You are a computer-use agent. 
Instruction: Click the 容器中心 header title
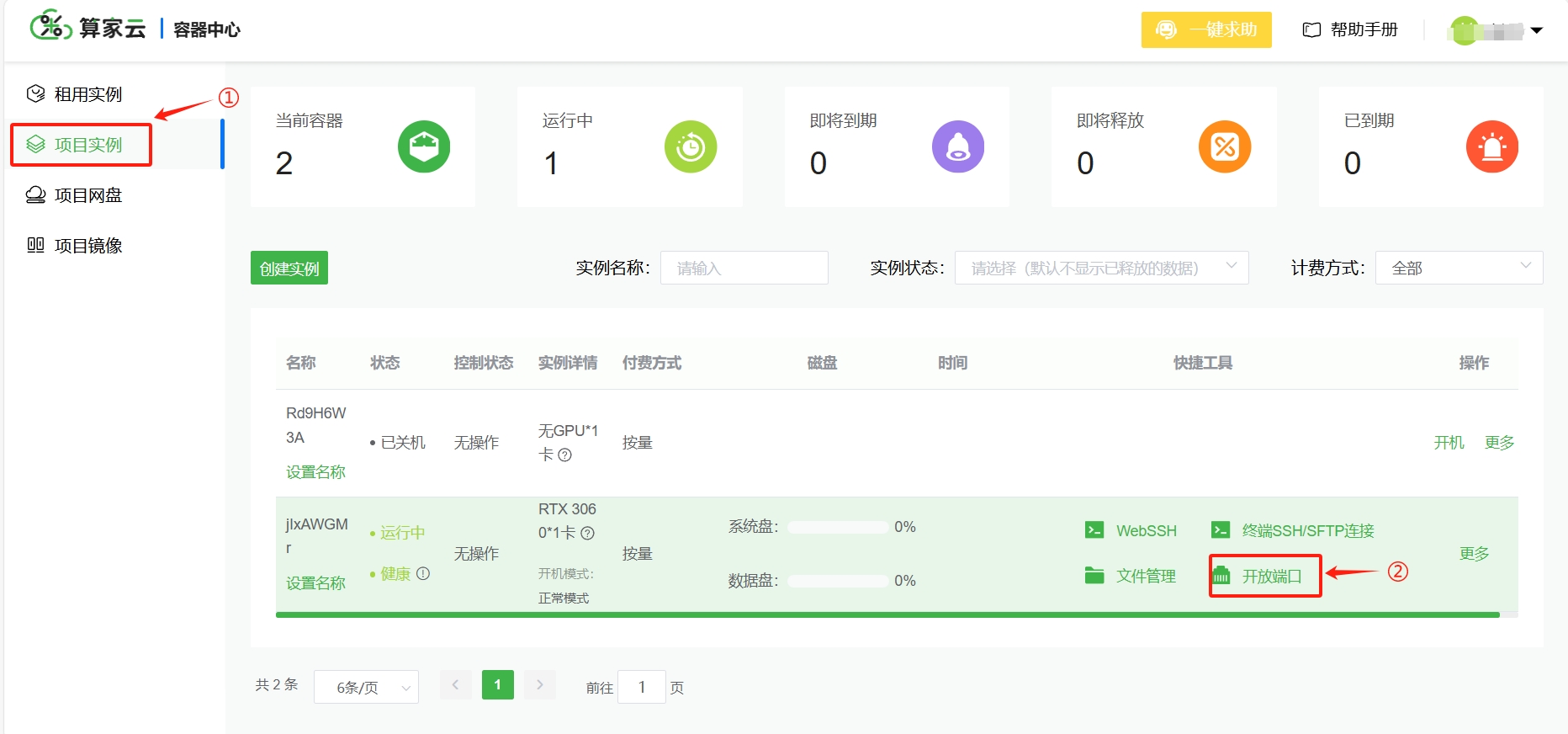[x=207, y=29]
